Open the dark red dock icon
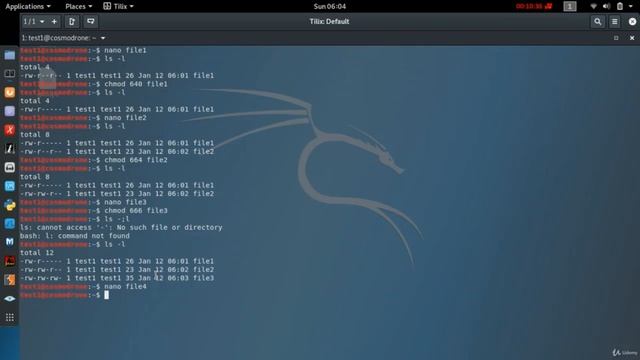The image size is (640, 360). [10, 261]
